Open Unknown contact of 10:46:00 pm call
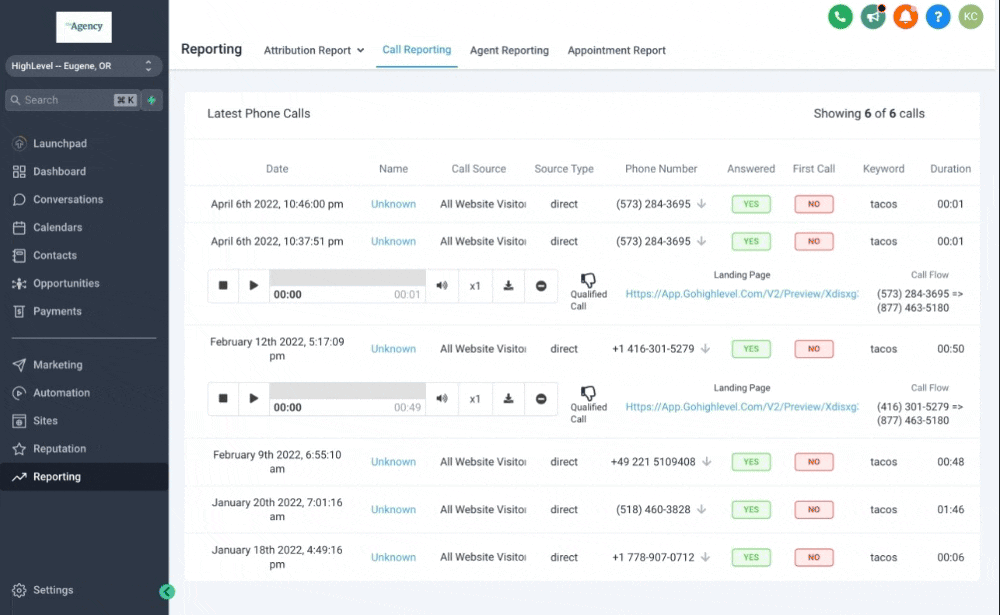The image size is (1000, 615). (x=393, y=204)
